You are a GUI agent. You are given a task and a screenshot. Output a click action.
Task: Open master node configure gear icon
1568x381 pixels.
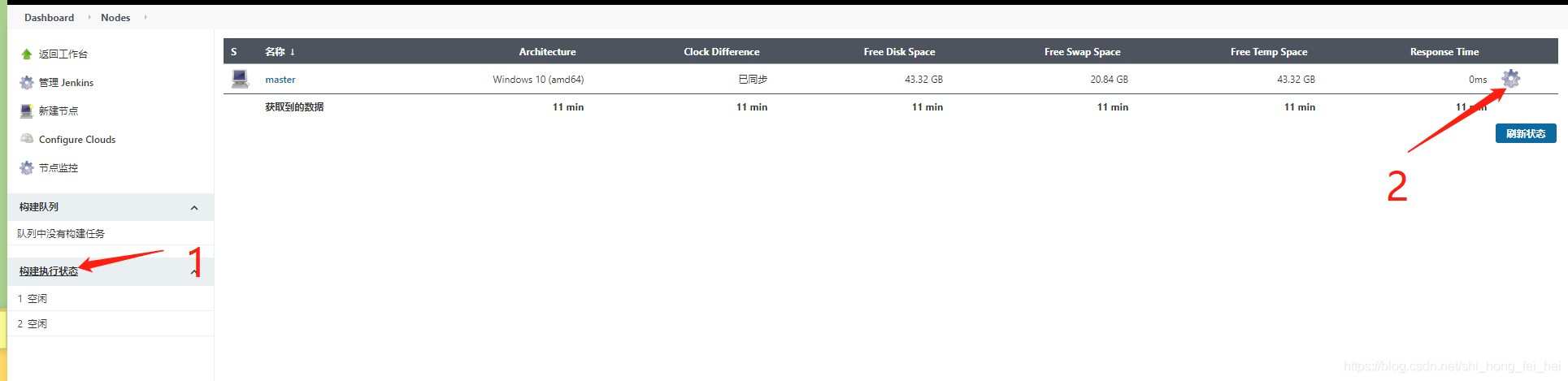click(1510, 79)
